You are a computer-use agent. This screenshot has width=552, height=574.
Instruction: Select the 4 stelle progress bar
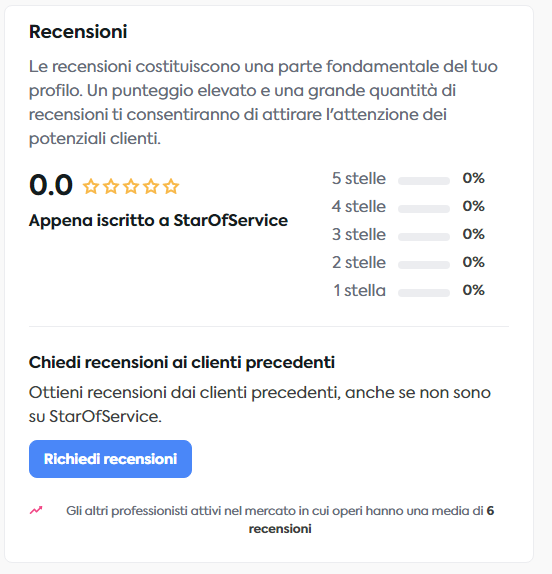424,209
